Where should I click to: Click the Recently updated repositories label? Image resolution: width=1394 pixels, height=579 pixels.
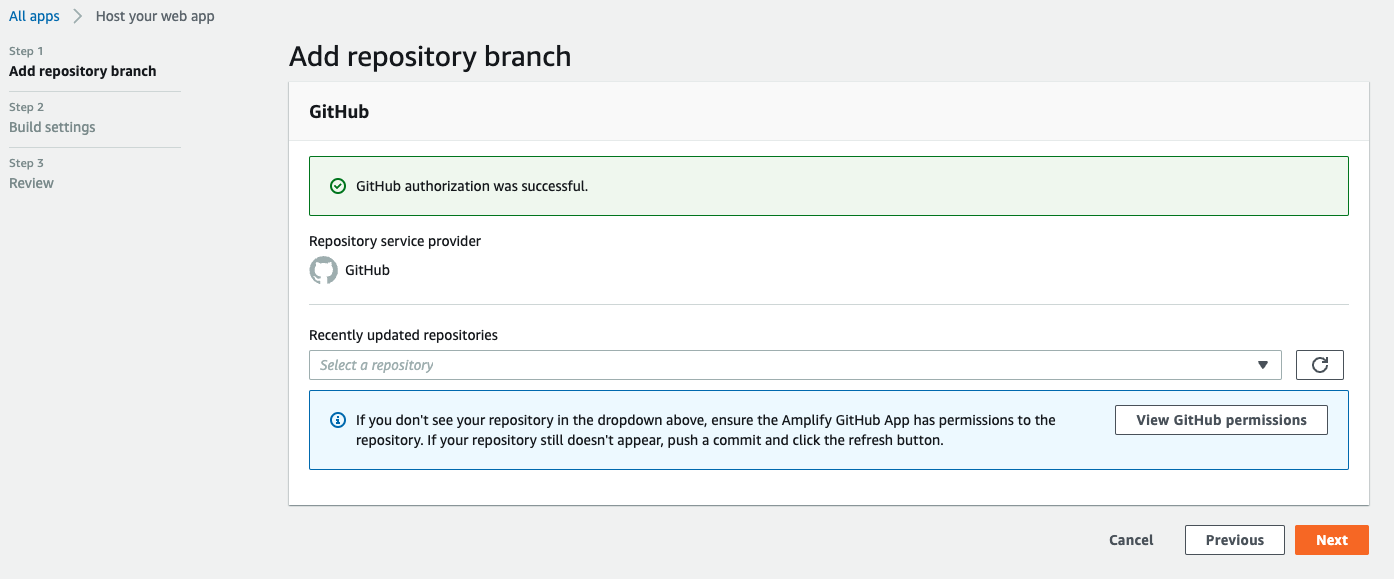403,335
